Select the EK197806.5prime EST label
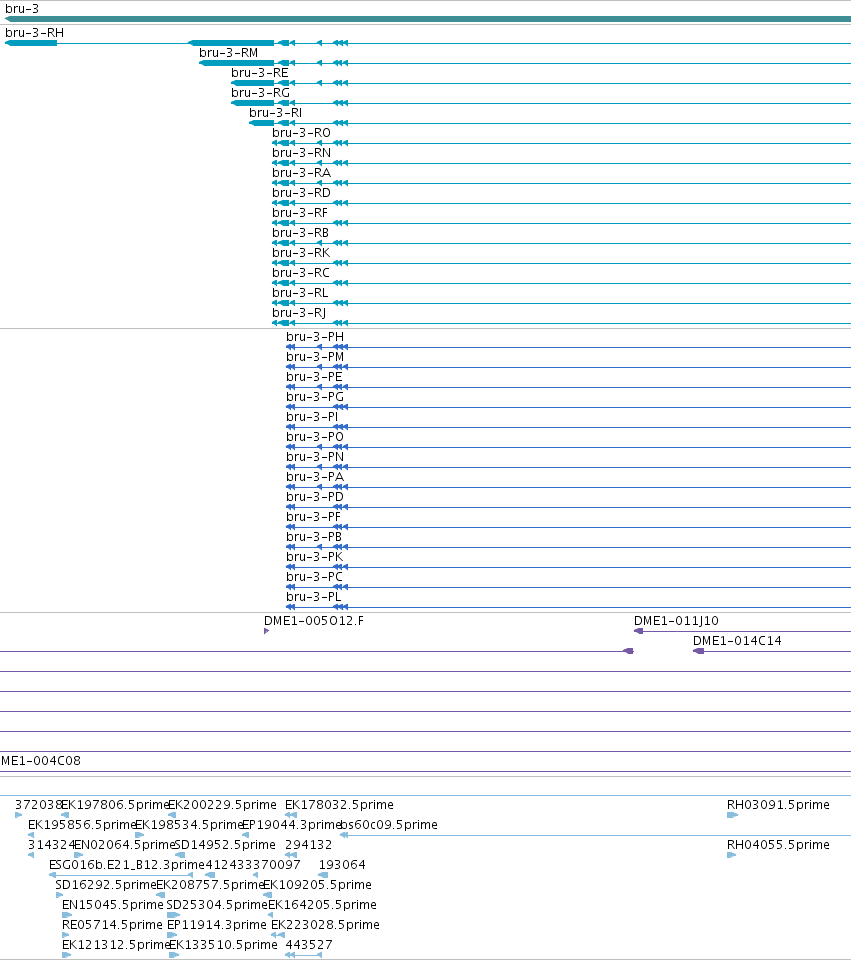 [x=114, y=805]
